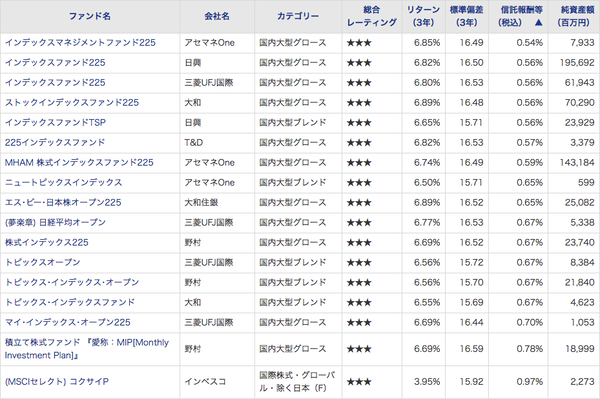Click the three-star rating in インベスコ row
Image resolution: width=600 pixels, height=399 pixels.
(x=359, y=382)
